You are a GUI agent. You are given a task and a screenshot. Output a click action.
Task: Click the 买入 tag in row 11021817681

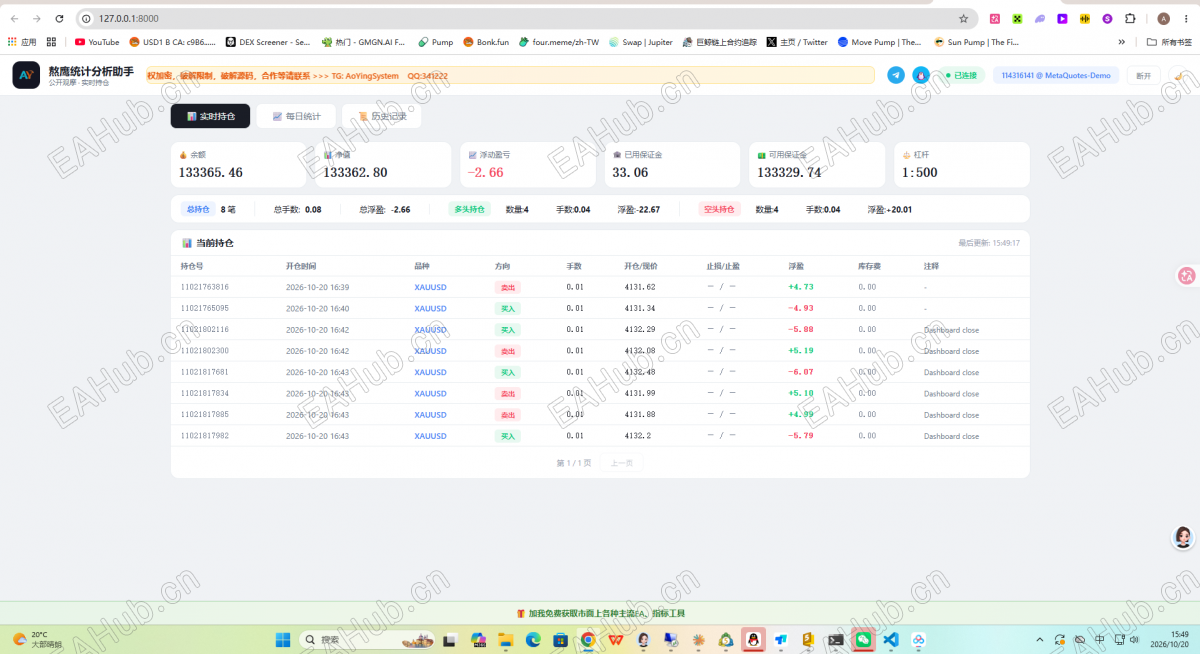pyautogui.click(x=508, y=372)
